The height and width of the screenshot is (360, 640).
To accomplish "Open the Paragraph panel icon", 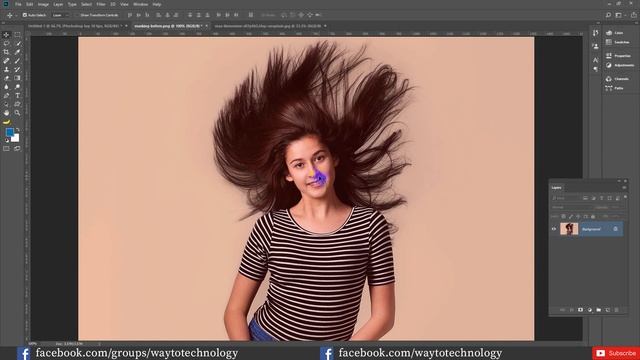I will pyautogui.click(x=596, y=69).
